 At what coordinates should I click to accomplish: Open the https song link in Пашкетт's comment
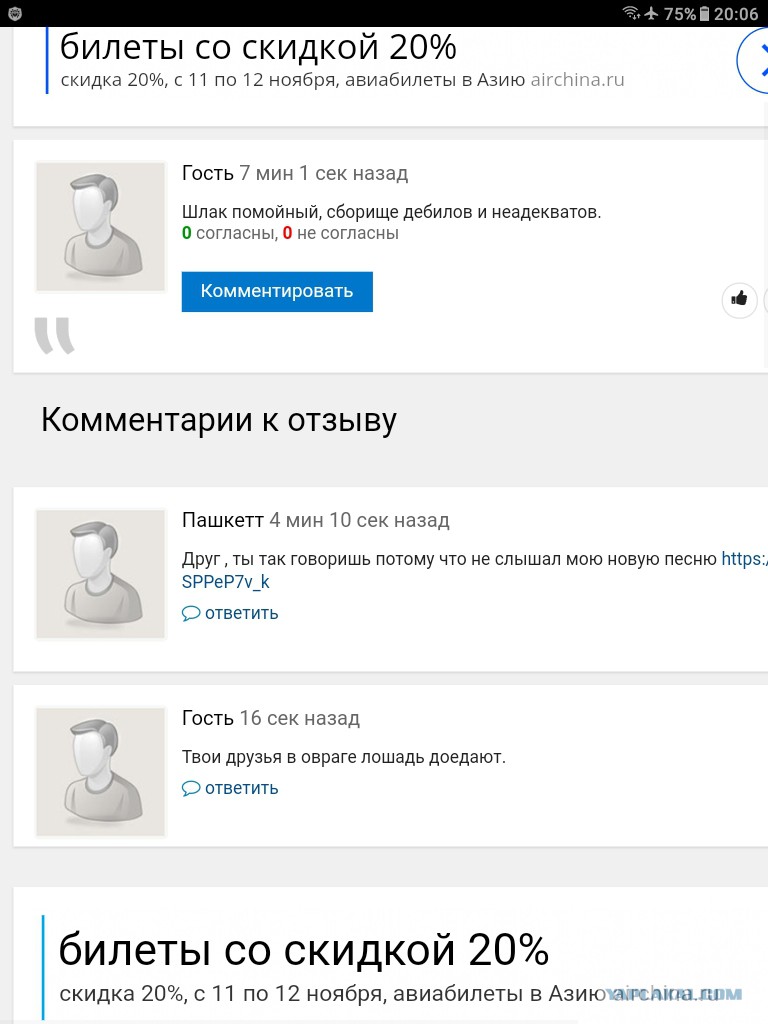(x=744, y=559)
